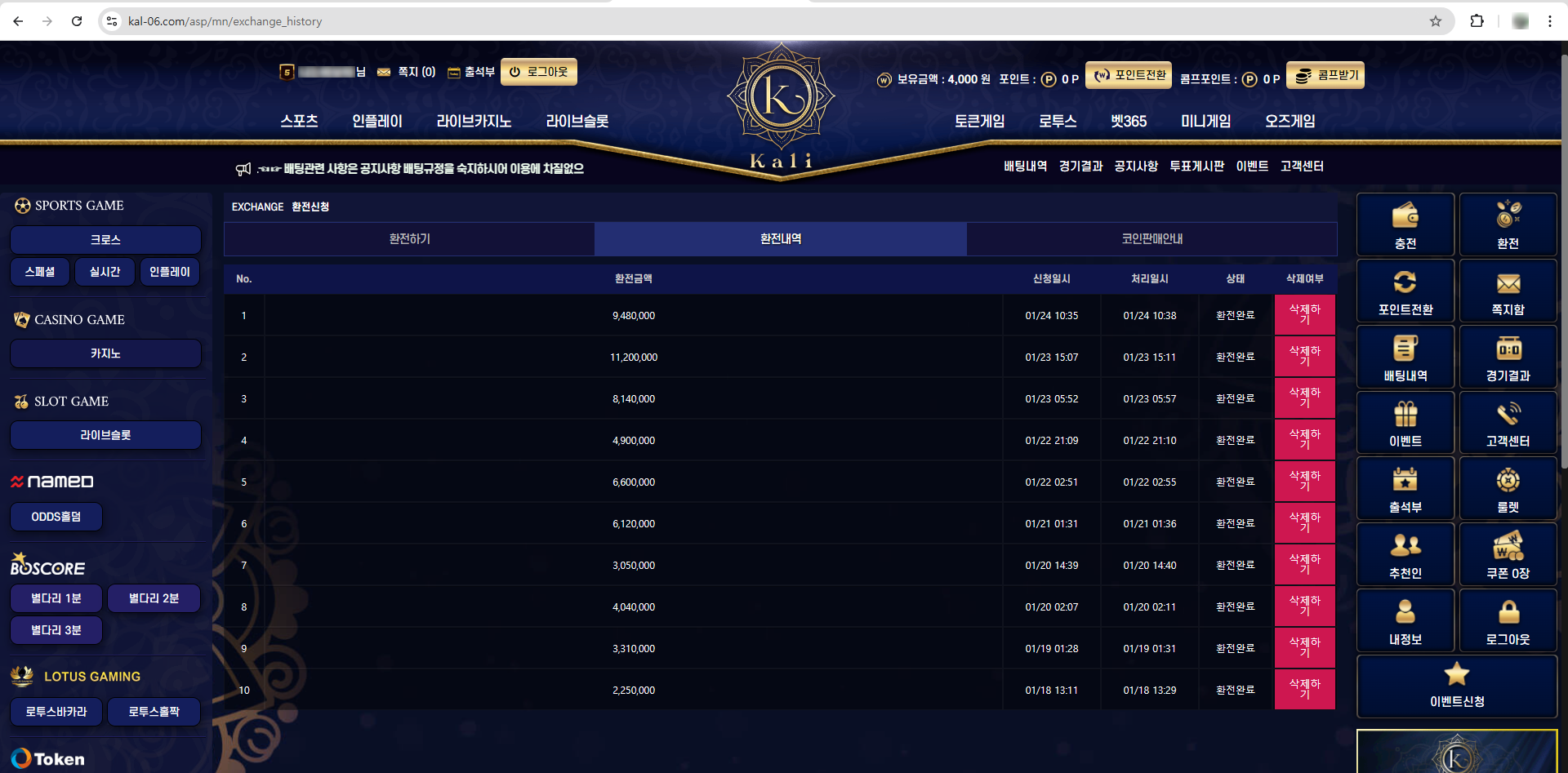Click the top 로그아웃 button
This screenshot has height=773, width=1568.
[x=539, y=72]
